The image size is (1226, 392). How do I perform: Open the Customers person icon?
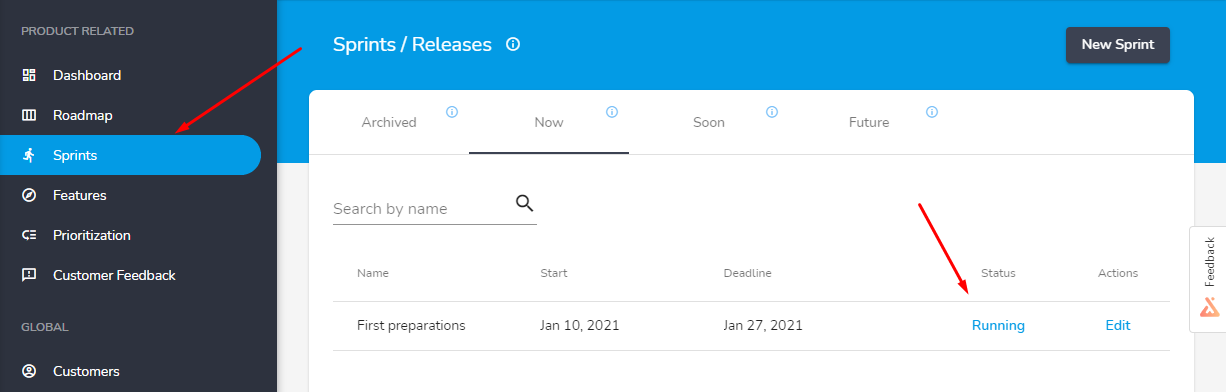point(29,371)
